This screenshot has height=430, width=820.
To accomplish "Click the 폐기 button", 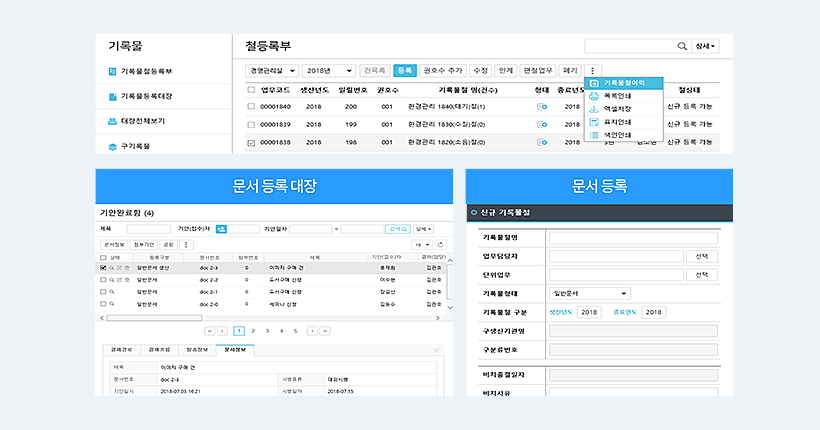I will pyautogui.click(x=570, y=71).
